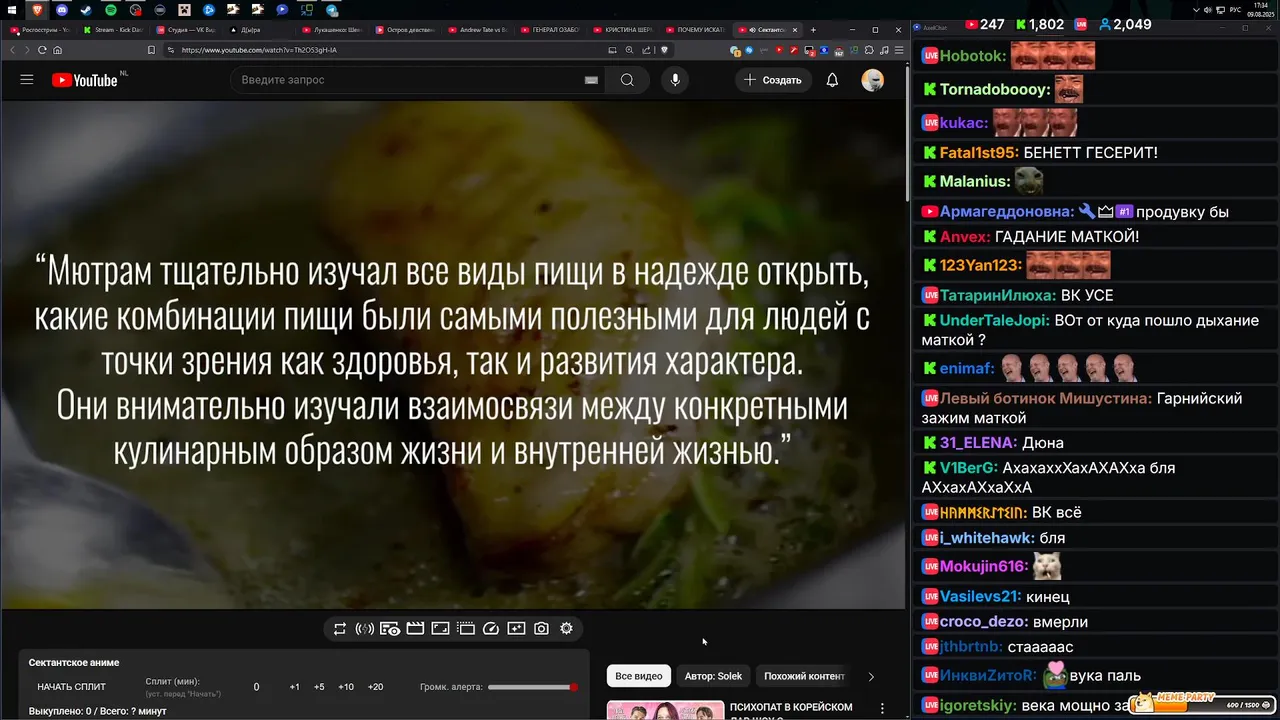Screen dimensions: 1280x720
Task: Switch to the Stream - Kick Dashboard tab
Action: pyautogui.click(x=113, y=30)
